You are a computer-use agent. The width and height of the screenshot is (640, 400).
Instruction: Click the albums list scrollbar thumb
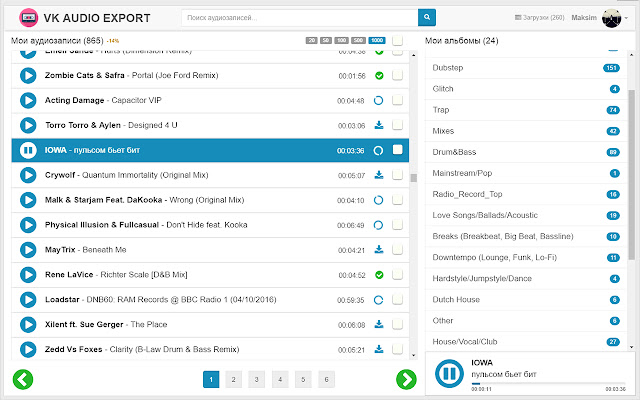coord(631,175)
